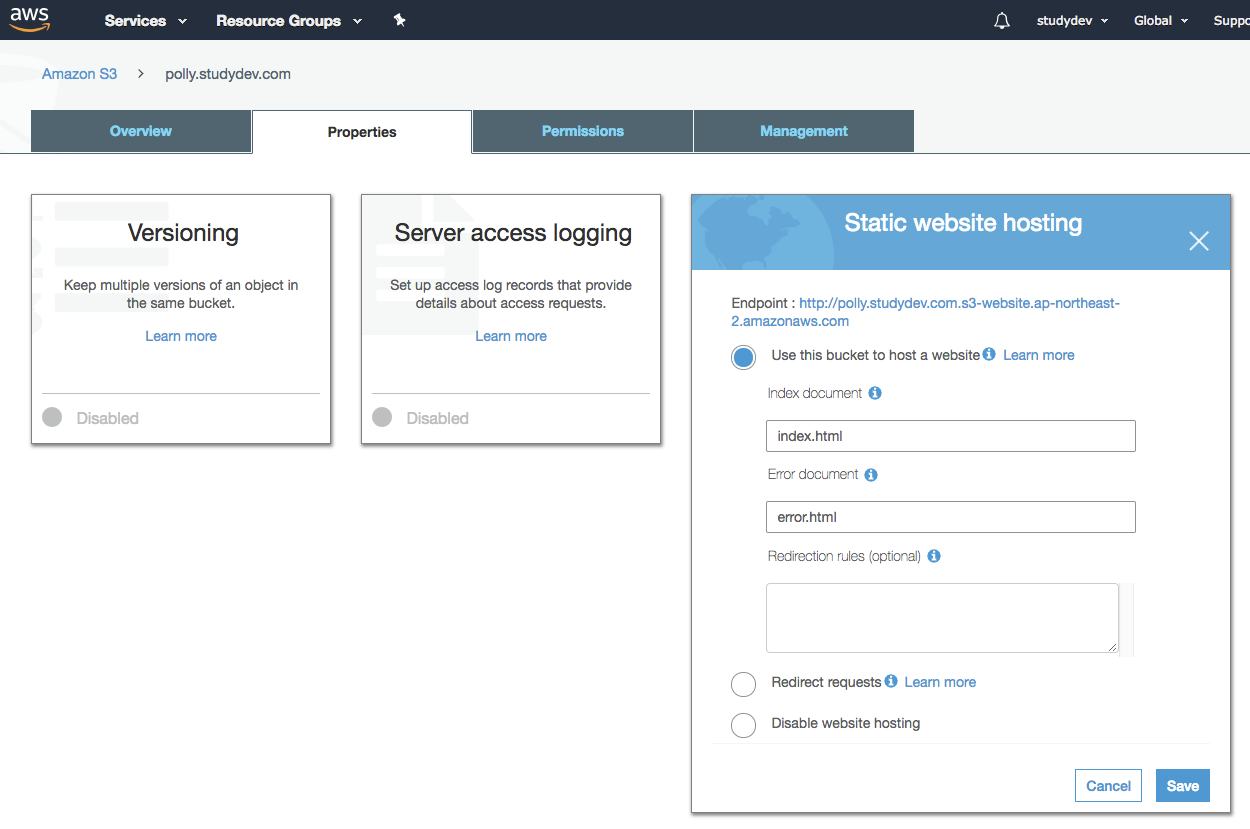This screenshot has height=829, width=1250.
Task: Open the Versioning properties card
Action: pyautogui.click(x=181, y=318)
